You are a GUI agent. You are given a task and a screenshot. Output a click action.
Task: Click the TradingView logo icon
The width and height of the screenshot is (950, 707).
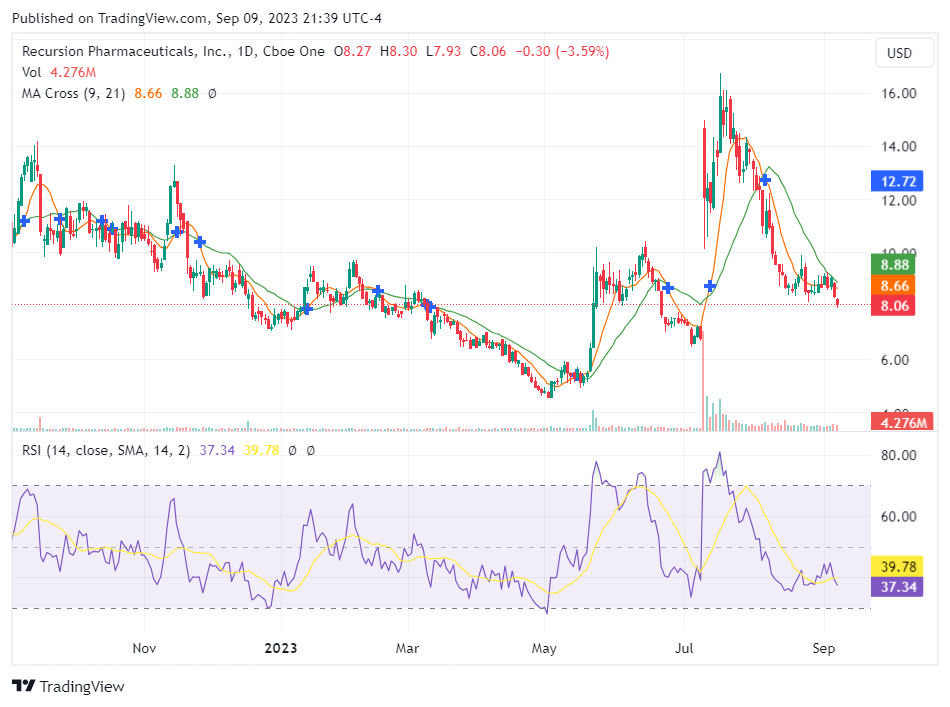click(24, 686)
